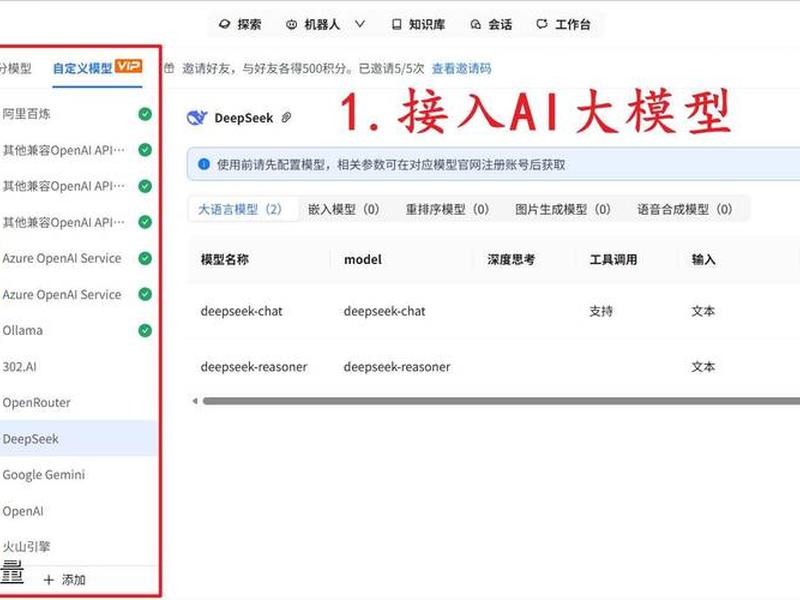Open the 工作台 workbench
Screen dimensions: 800x600
(564, 24)
